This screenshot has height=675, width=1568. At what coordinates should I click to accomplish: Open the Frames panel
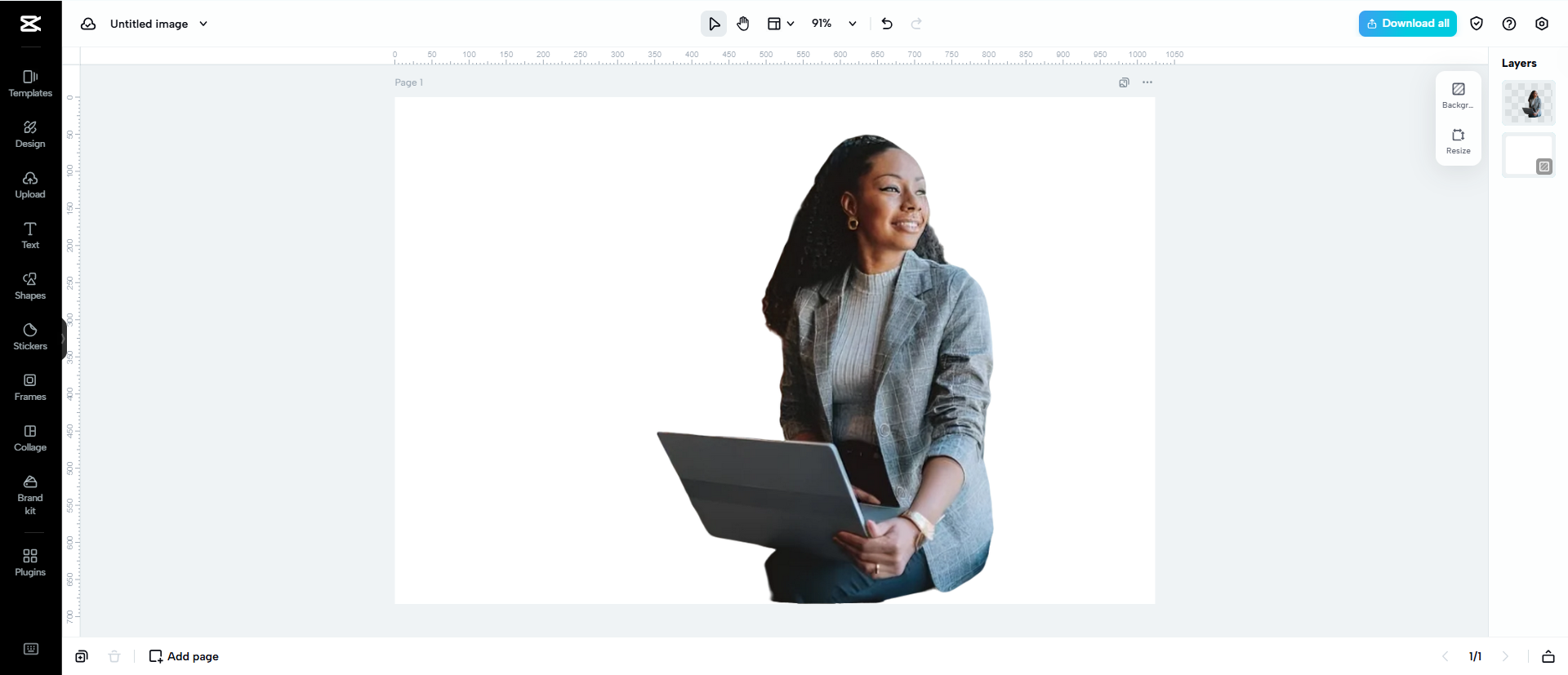pos(30,387)
